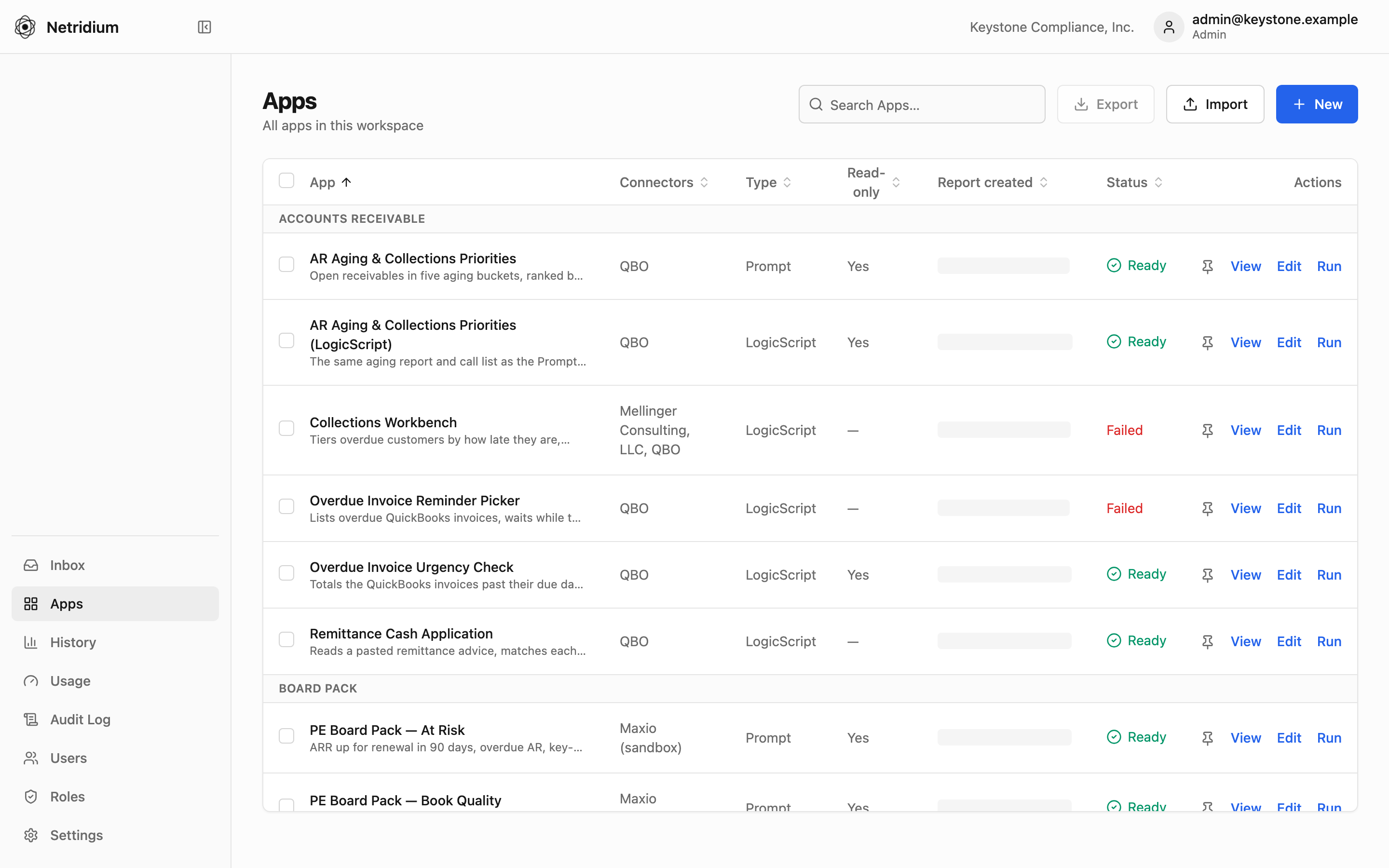1389x868 pixels.
Task: Edit the Remittance Cash Application app
Action: [1289, 642]
